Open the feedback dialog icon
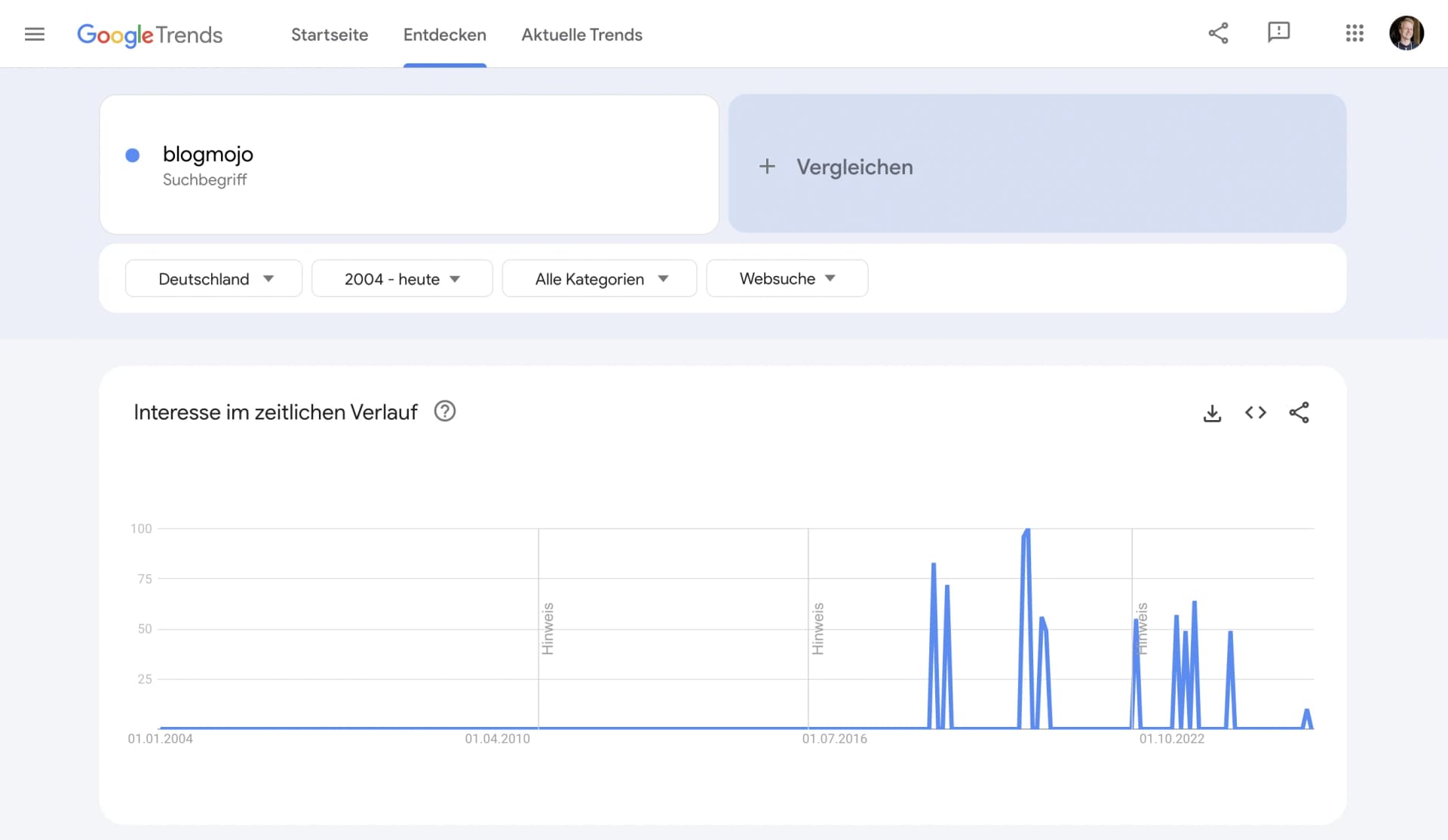 pyautogui.click(x=1279, y=33)
